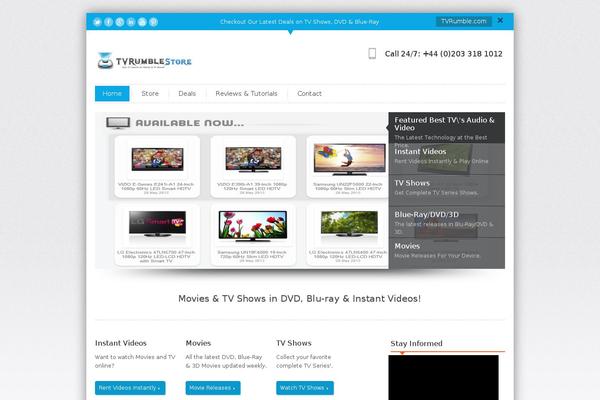Viewport: 600px width, 400px height.
Task: Click the phone icon beside Call 24/7
Action: click(372, 54)
